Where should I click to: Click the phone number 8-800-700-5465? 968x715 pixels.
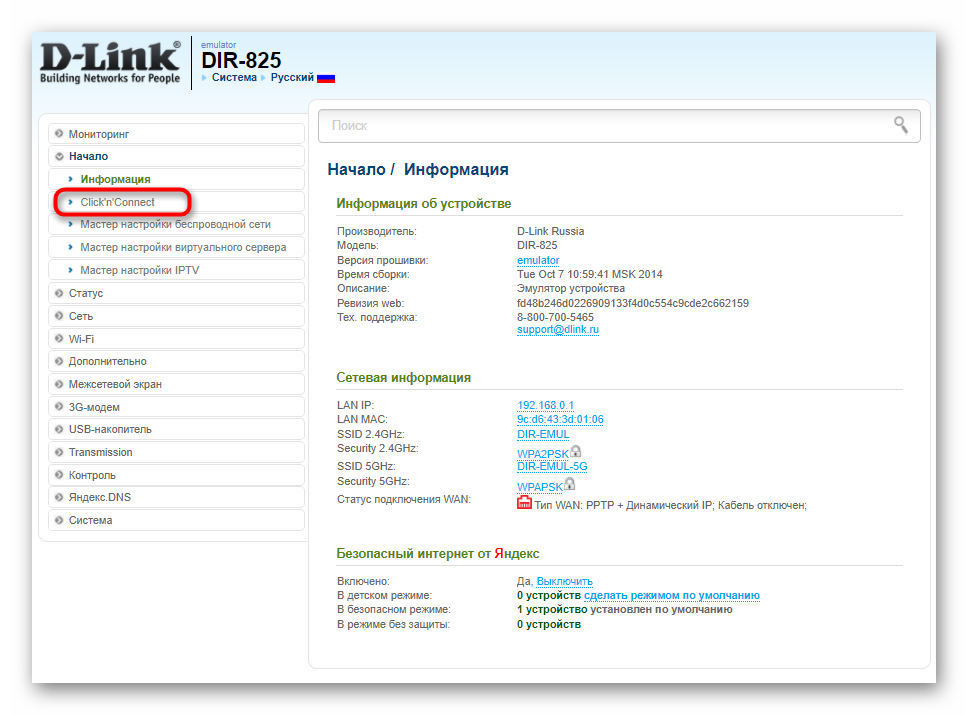pyautogui.click(x=555, y=317)
